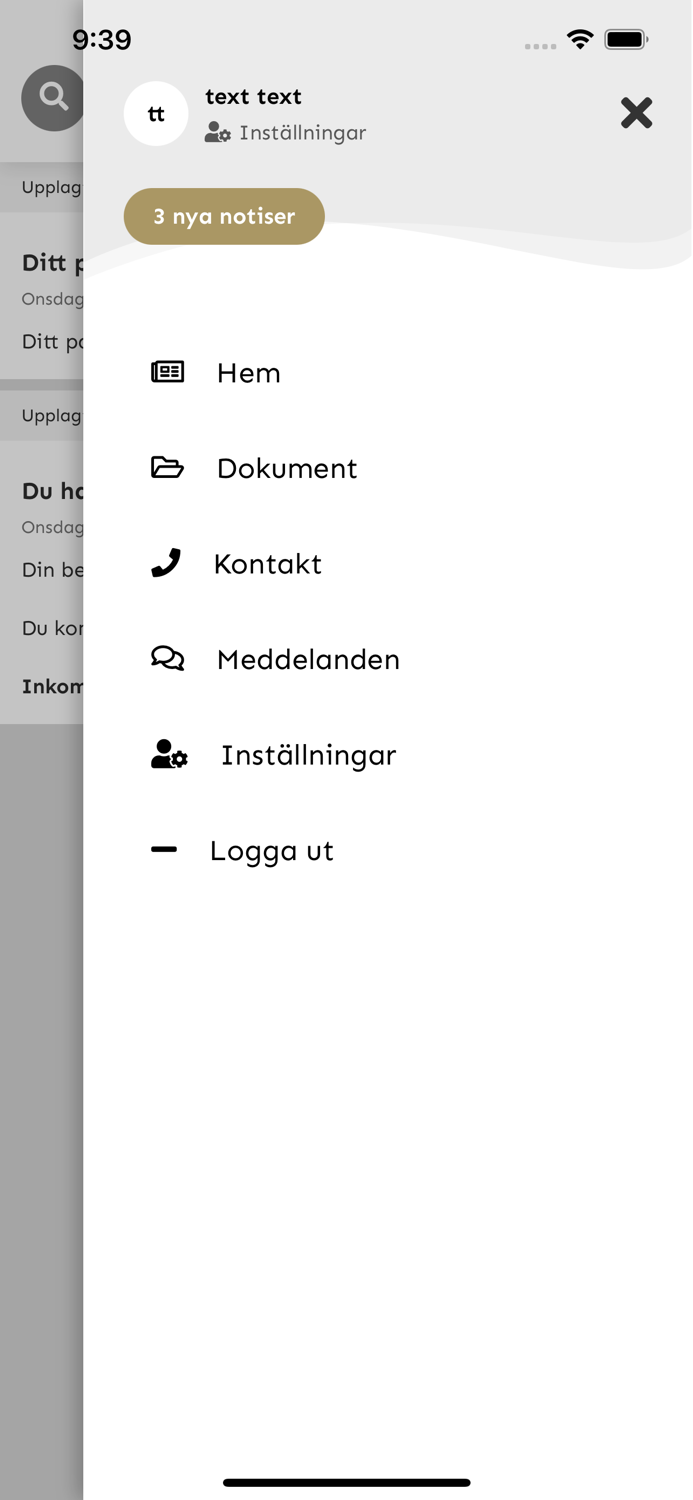Click the Hem newspaper icon
The image size is (693, 1500).
[x=167, y=372]
